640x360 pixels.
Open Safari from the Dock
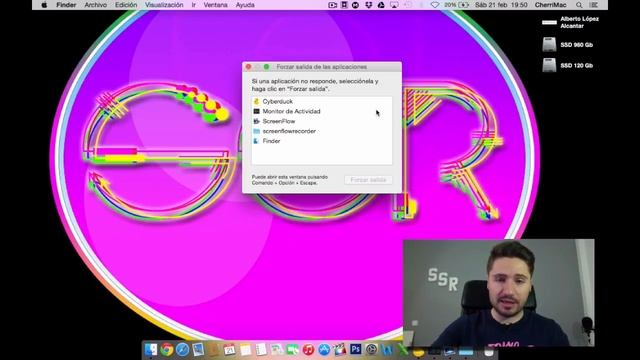click(x=182, y=349)
